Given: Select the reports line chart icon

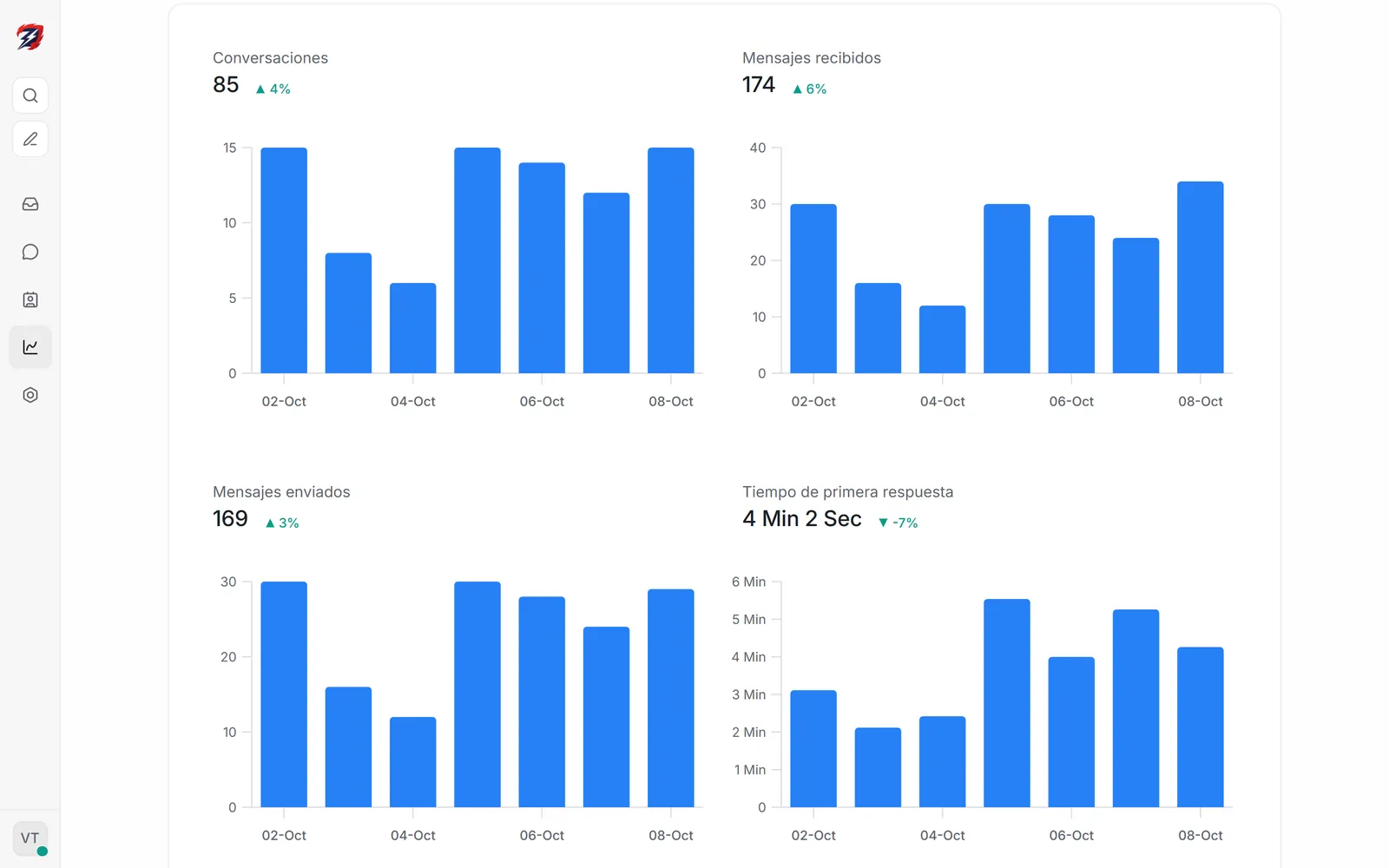Looking at the screenshot, I should (x=30, y=347).
